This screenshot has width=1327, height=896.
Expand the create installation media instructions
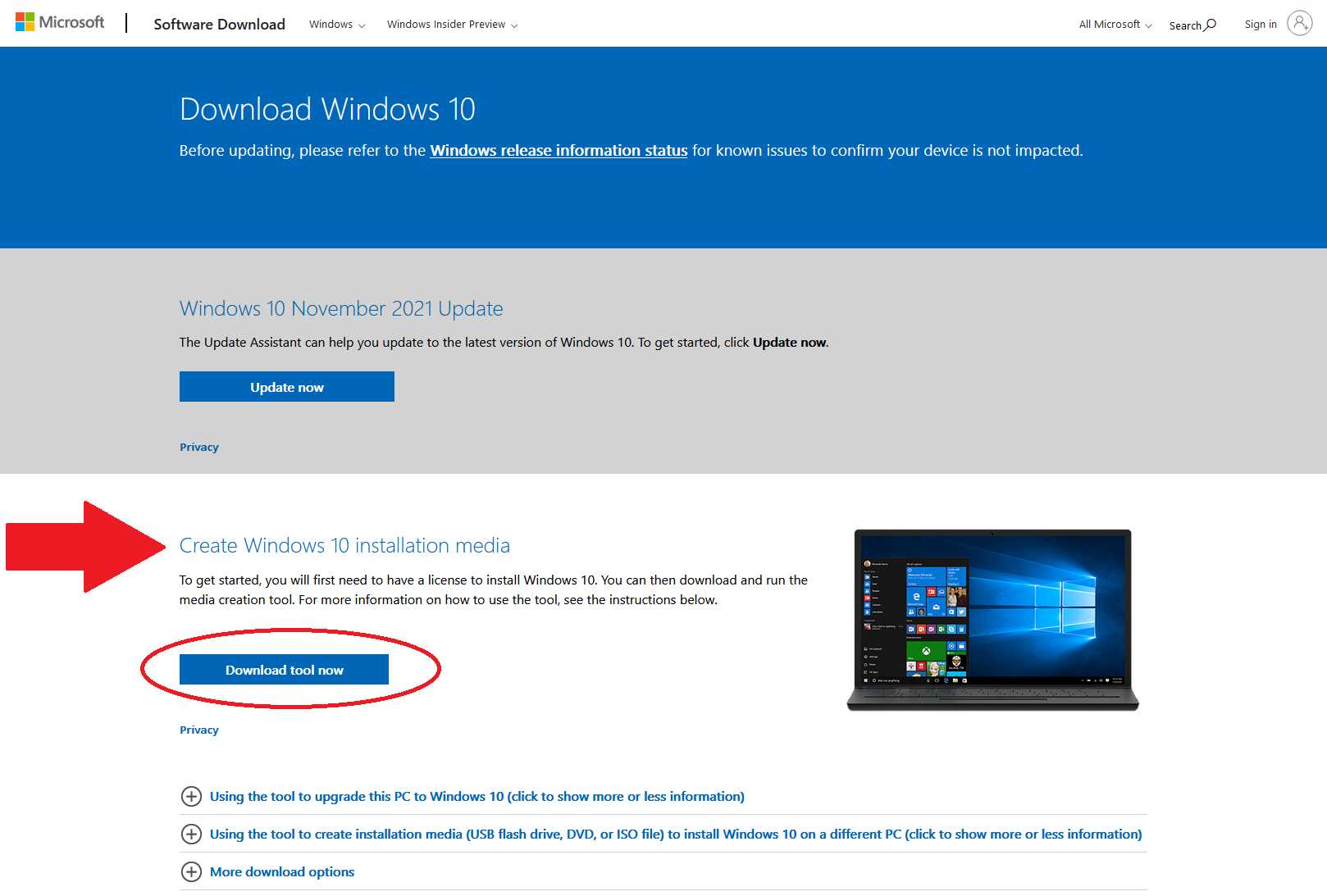pyautogui.click(x=675, y=834)
